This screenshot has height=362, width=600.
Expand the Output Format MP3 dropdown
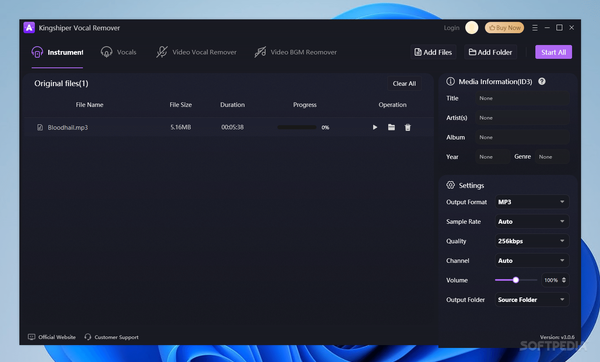tap(532, 202)
